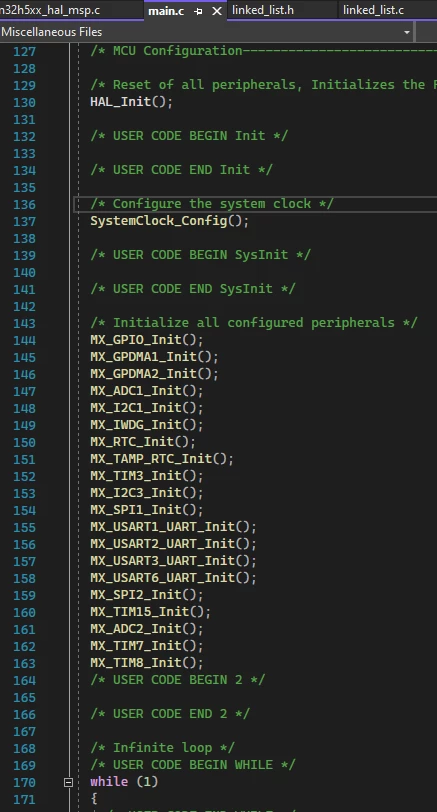Click the USER CODE BEGIN Init comment
Image resolution: width=437 pixels, height=812 pixels.
189,136
